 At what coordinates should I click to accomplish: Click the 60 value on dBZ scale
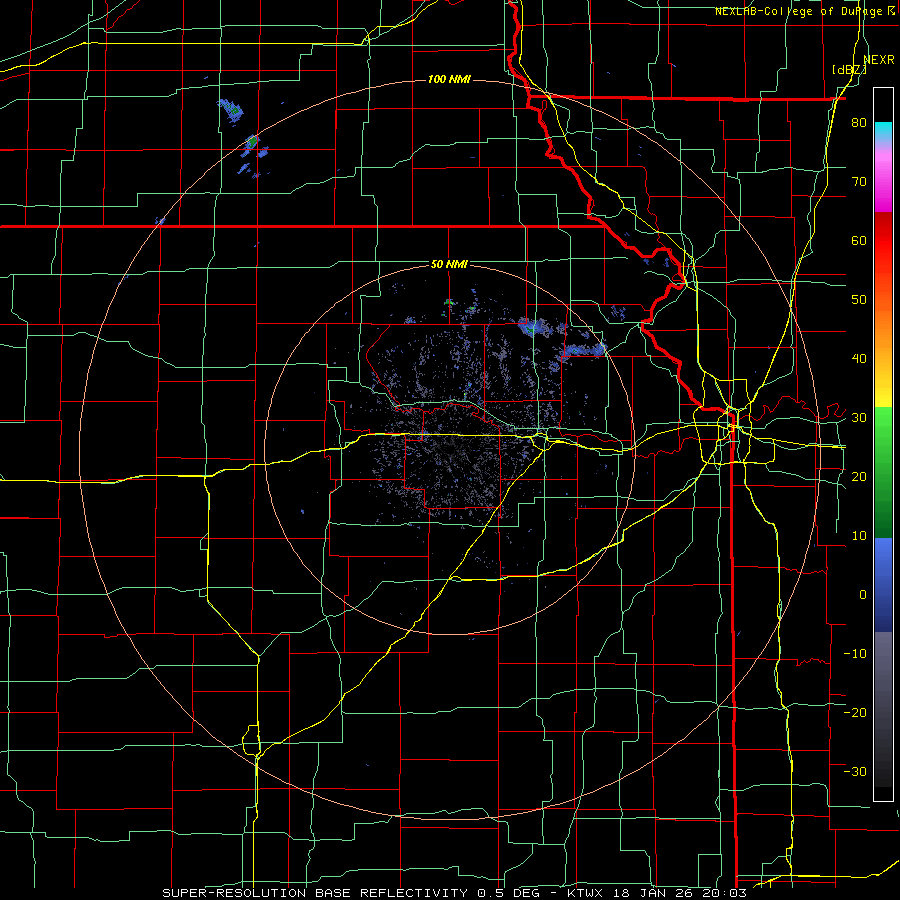coord(859,240)
